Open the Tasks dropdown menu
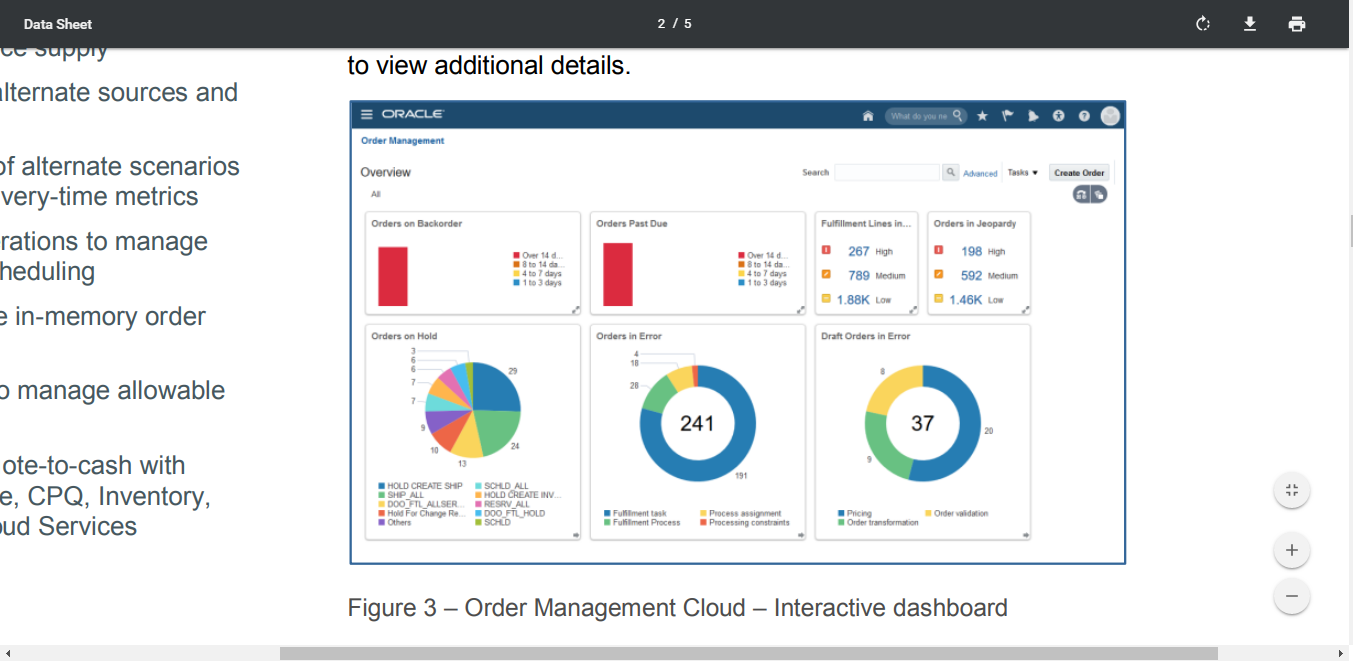The image size is (1353, 661). pos(1022,173)
